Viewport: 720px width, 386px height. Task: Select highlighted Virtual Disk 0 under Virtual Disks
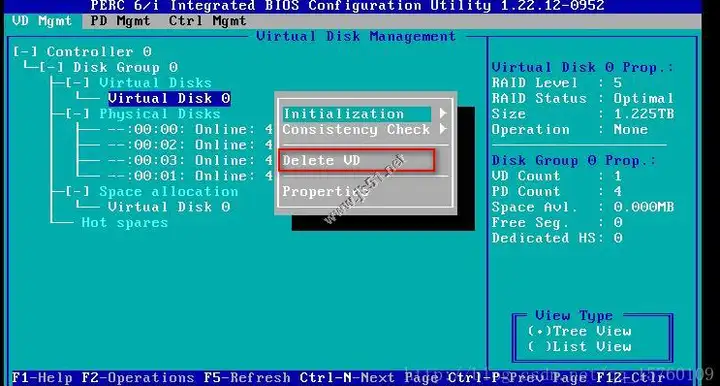[169, 98]
